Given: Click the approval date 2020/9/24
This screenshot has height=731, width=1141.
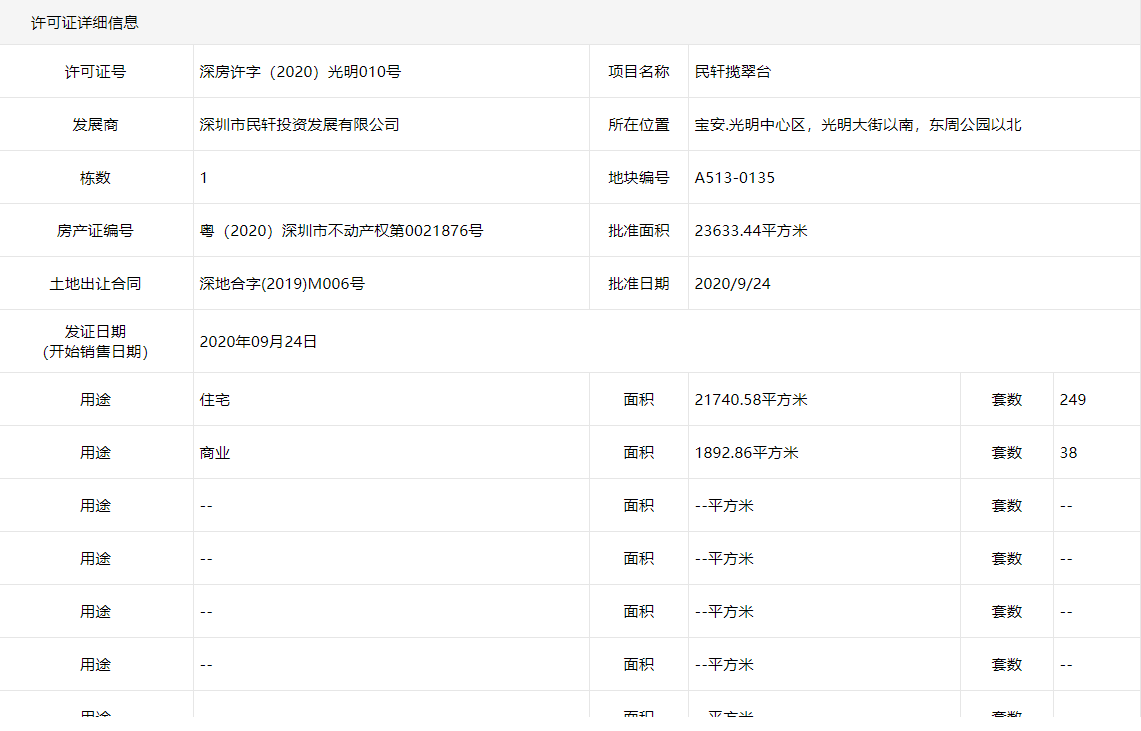Looking at the screenshot, I should tap(727, 283).
